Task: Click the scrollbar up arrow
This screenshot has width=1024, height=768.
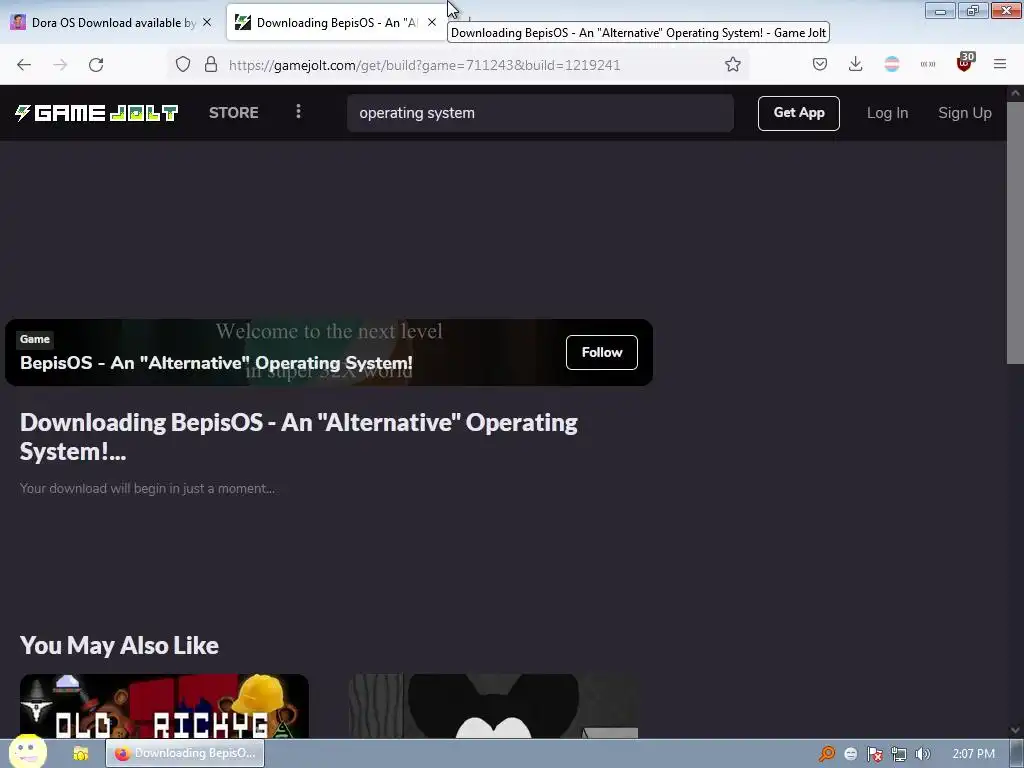Action: pos(1015,93)
